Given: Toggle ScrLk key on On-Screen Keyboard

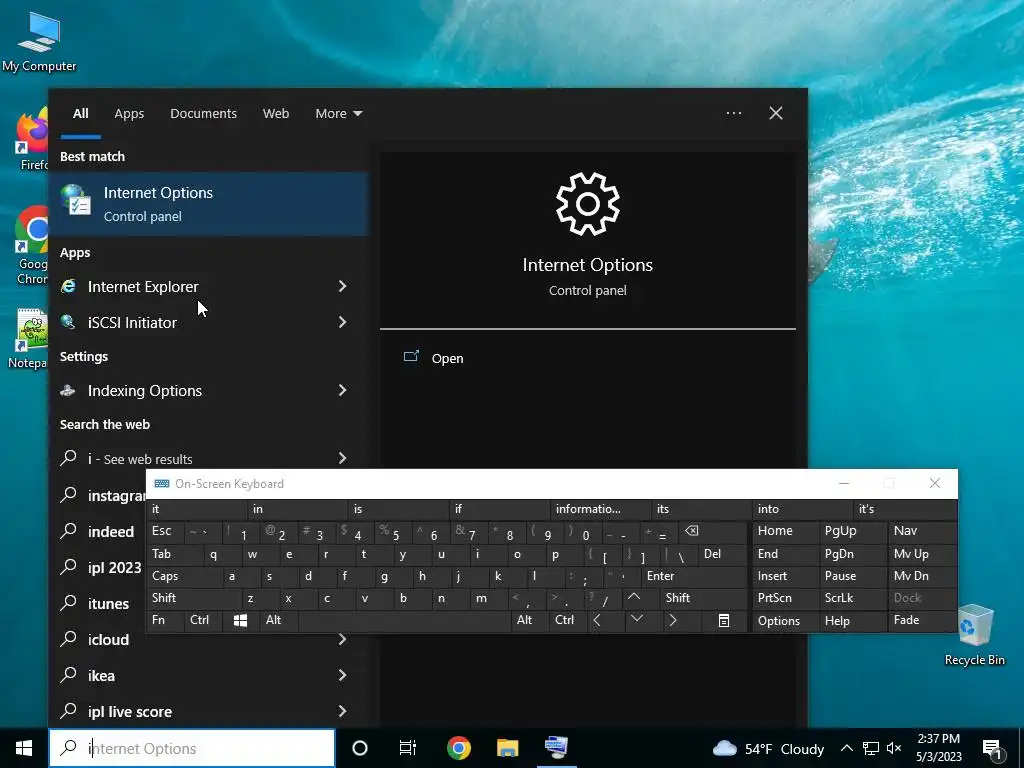Looking at the screenshot, I should [852, 598].
